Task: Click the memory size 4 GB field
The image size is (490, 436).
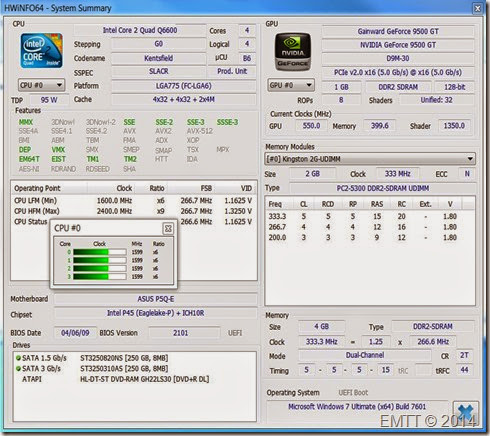Action: pyautogui.click(x=321, y=327)
